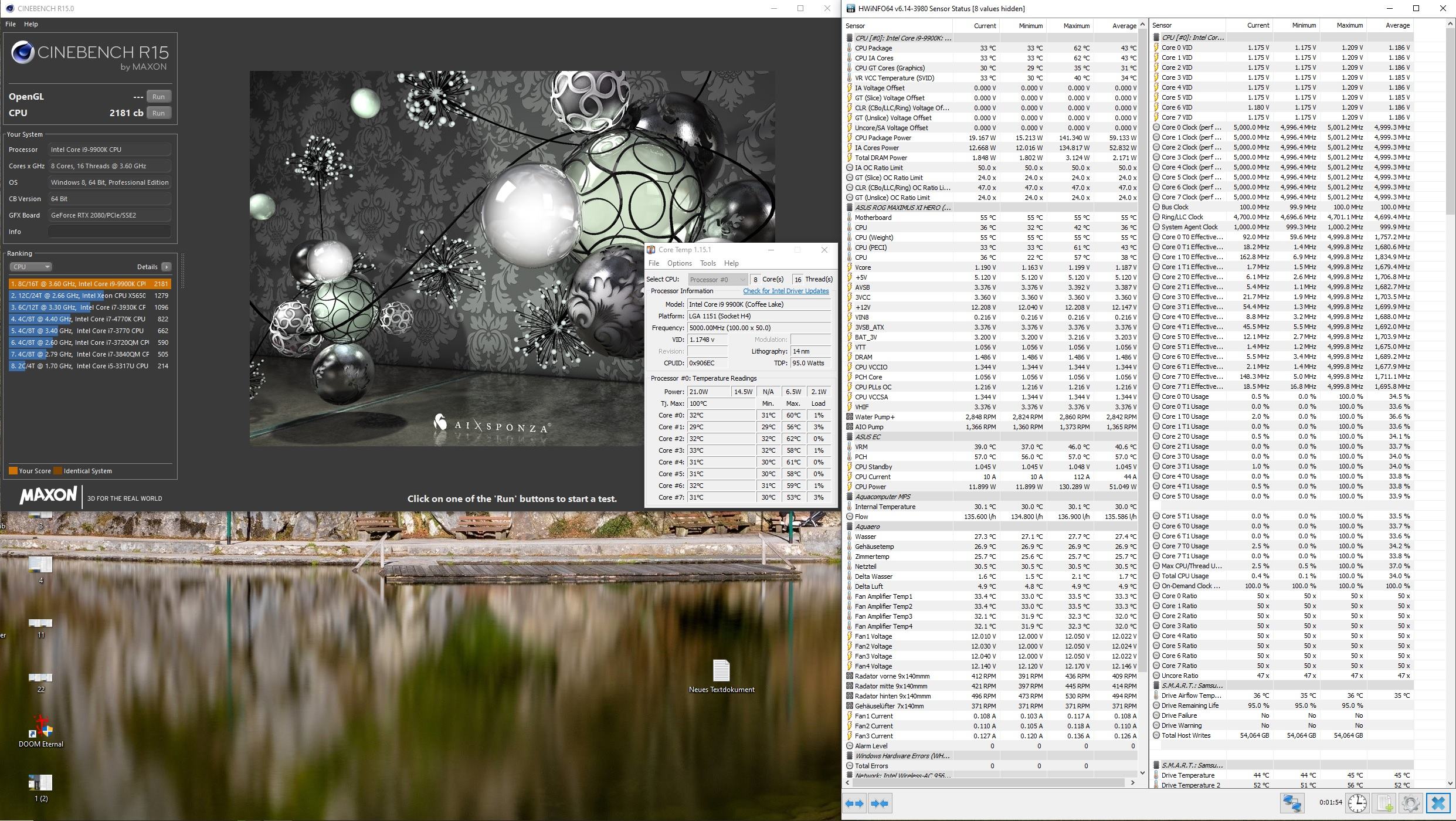Click icon beside Core 0 T0 Usage row

point(1156,396)
